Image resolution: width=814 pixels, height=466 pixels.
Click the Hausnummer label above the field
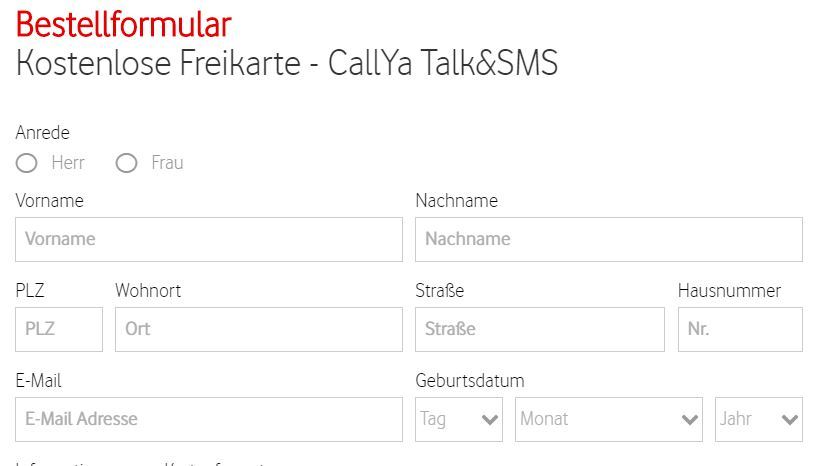click(729, 291)
